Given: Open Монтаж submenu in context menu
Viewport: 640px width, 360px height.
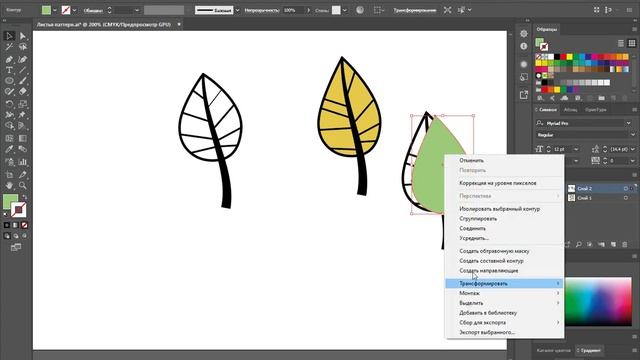Looking at the screenshot, I should pos(504,293).
